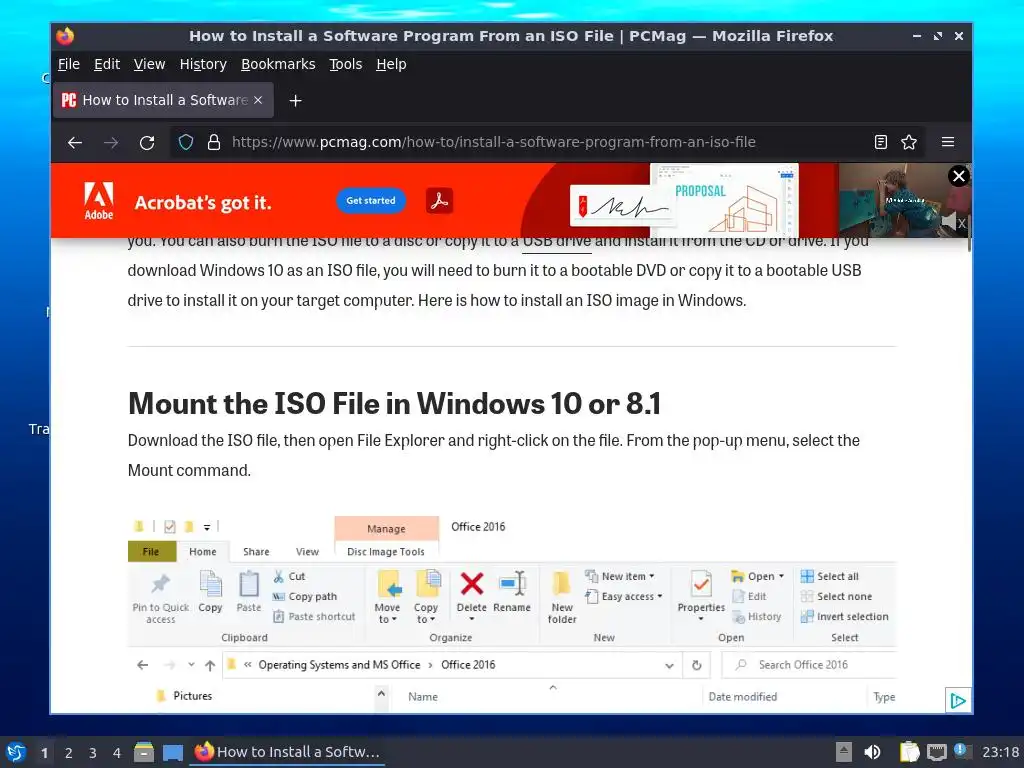The height and width of the screenshot is (768, 1024).
Task: Open the Help menu
Action: pyautogui.click(x=391, y=64)
